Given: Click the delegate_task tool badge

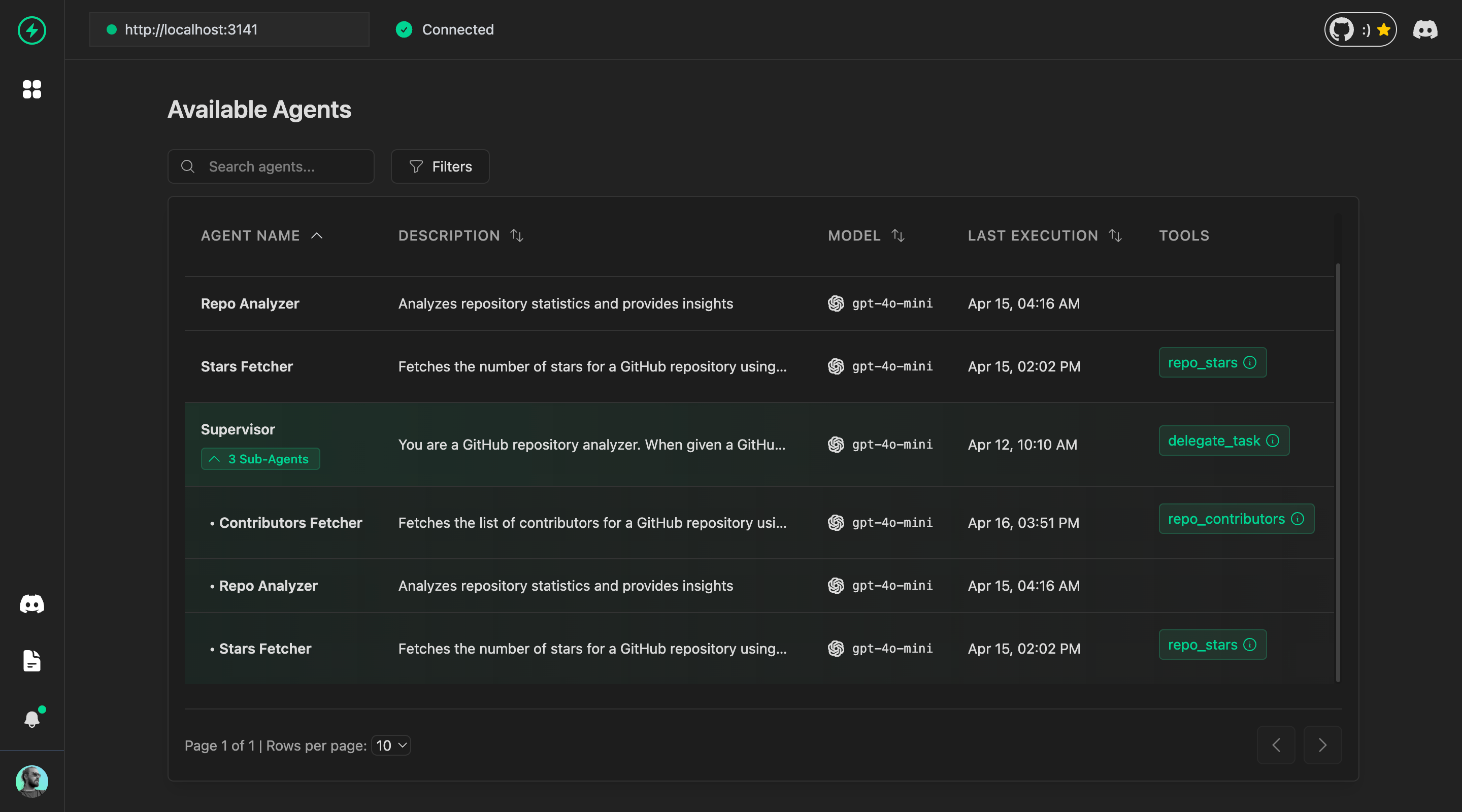Looking at the screenshot, I should tap(1223, 441).
